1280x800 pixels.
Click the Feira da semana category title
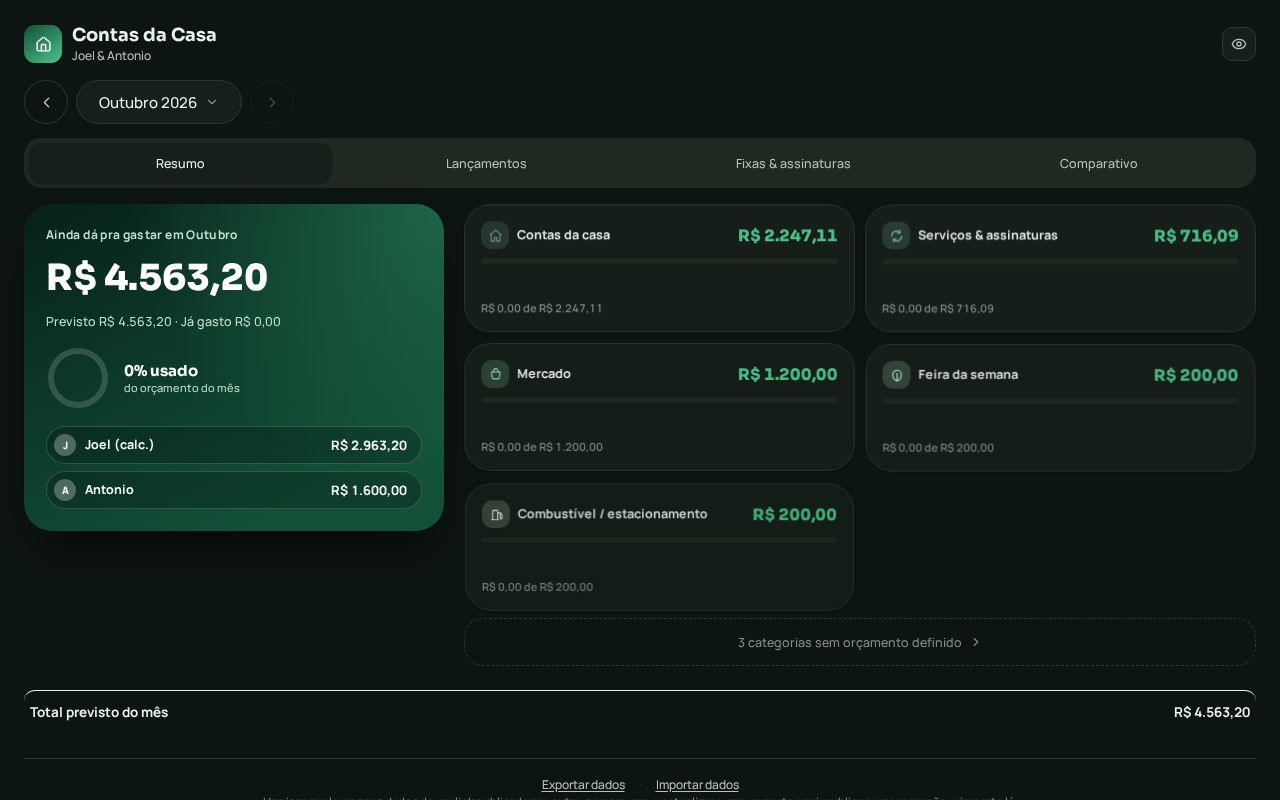click(968, 375)
